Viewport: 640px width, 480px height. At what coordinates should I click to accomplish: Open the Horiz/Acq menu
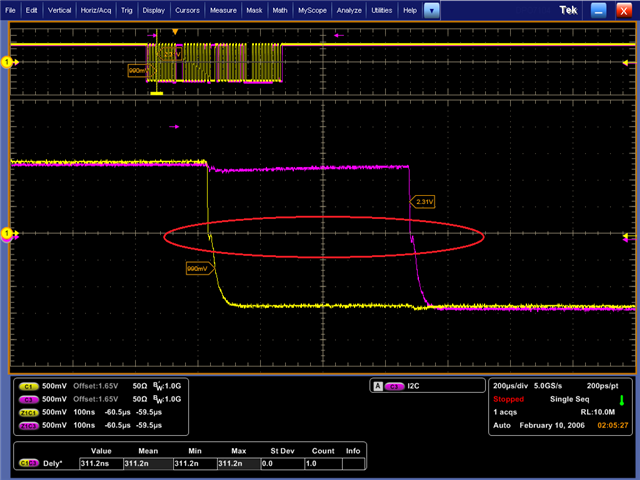pos(96,10)
